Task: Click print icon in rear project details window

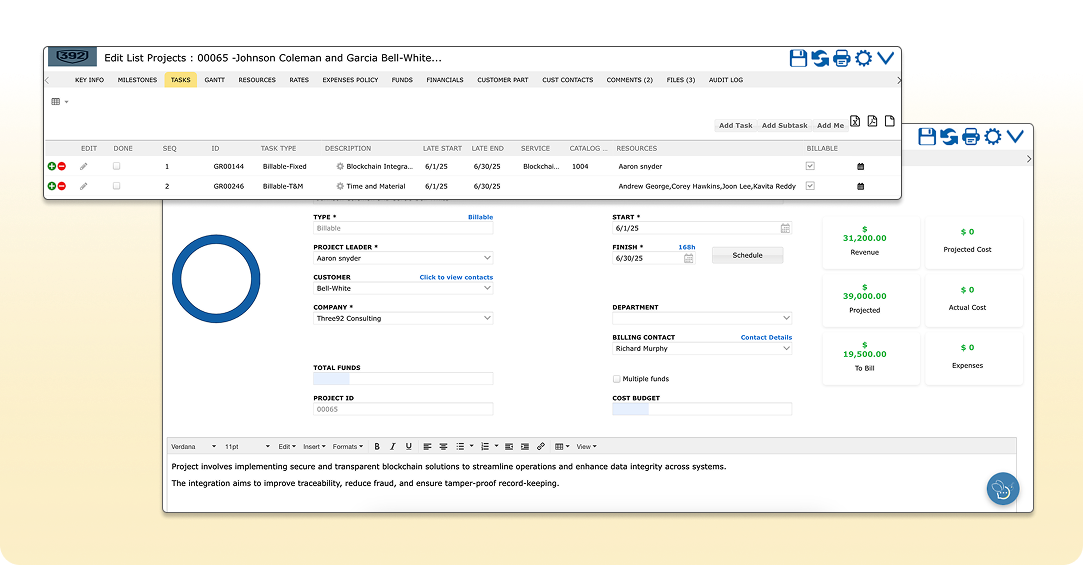Action: [x=970, y=137]
